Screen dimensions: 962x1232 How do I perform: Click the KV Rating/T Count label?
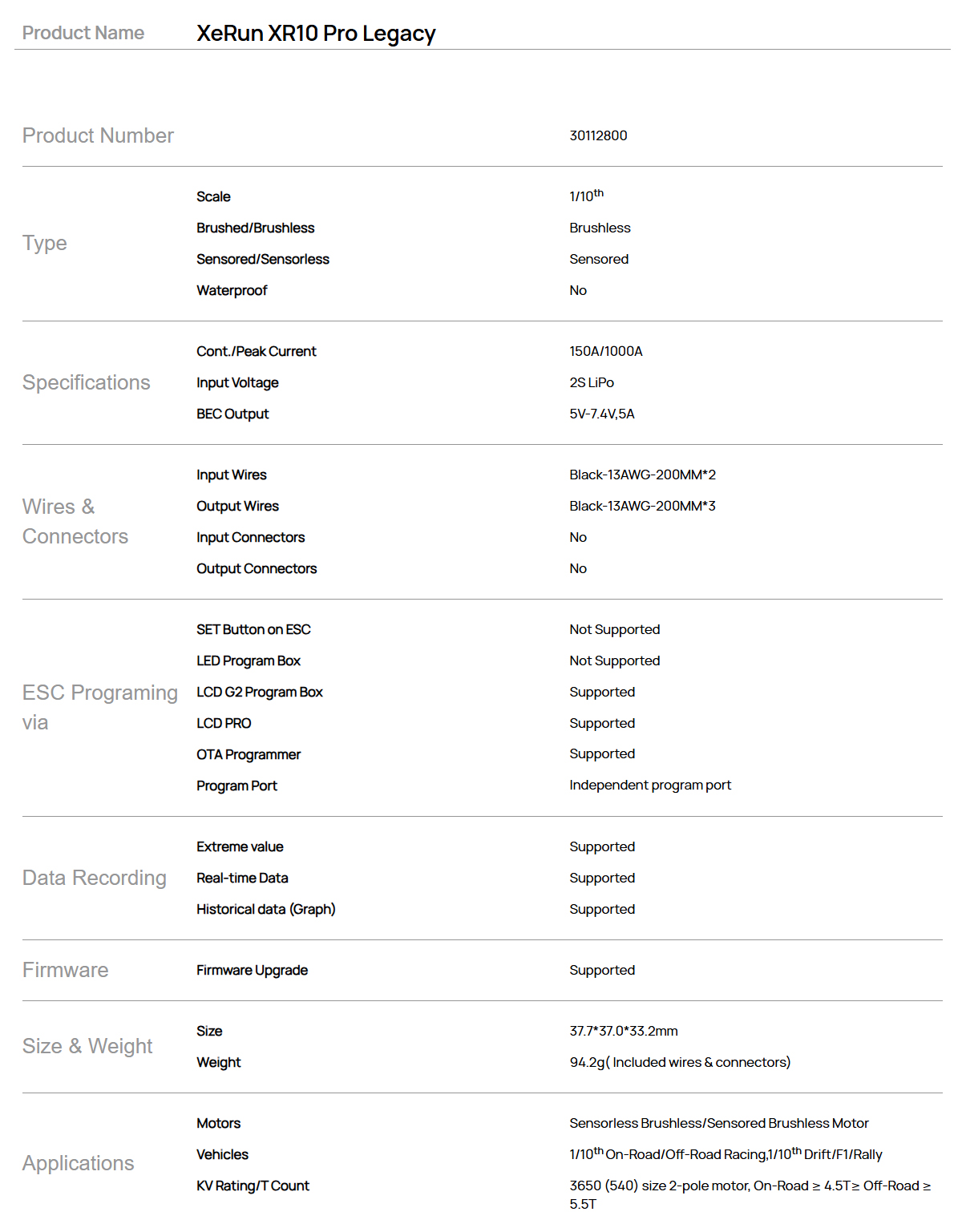253,1186
